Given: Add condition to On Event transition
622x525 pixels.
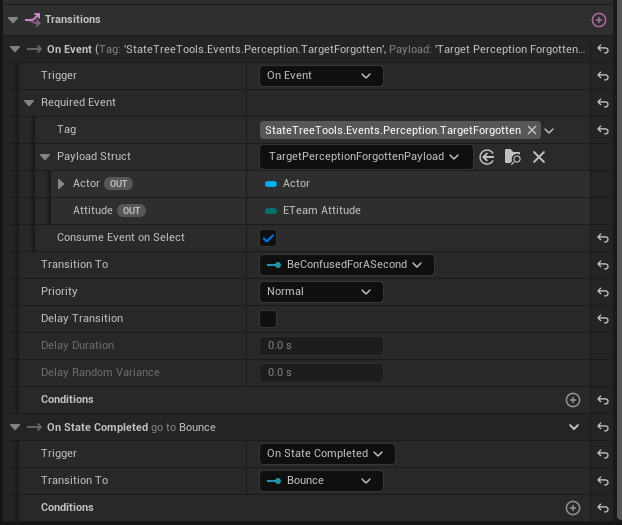Looking at the screenshot, I should point(572,400).
